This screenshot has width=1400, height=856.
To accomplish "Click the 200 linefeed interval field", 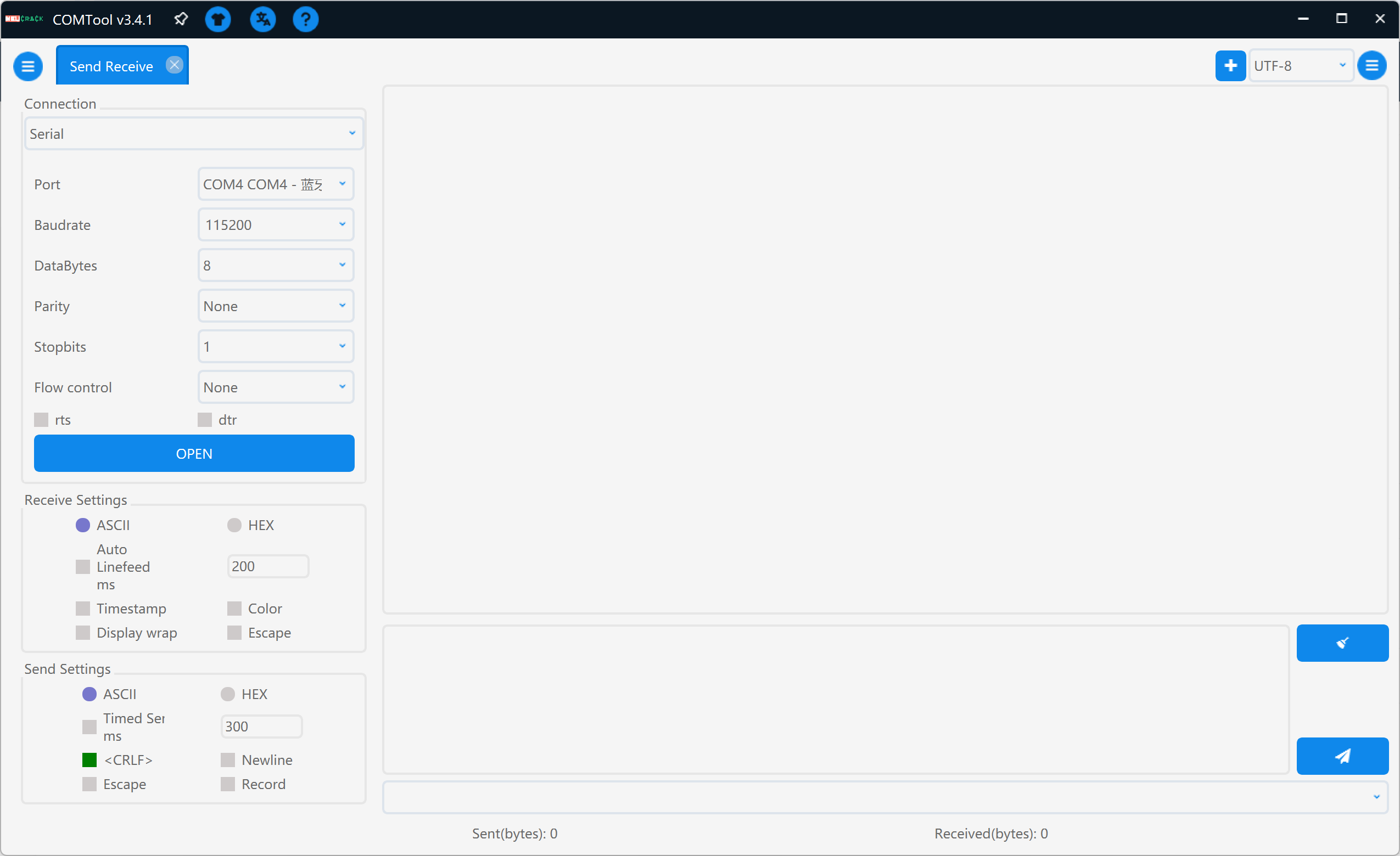I will (x=267, y=566).
